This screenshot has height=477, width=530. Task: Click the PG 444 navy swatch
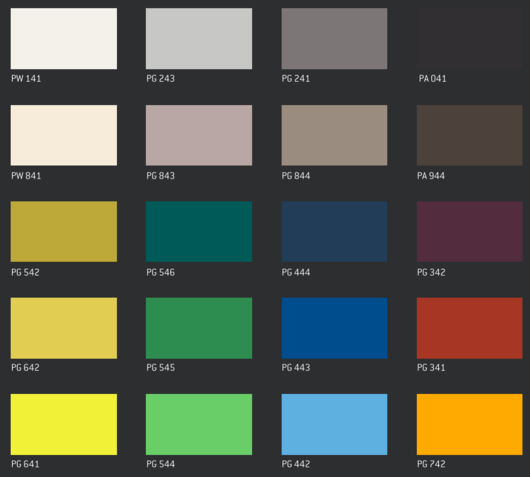334,232
